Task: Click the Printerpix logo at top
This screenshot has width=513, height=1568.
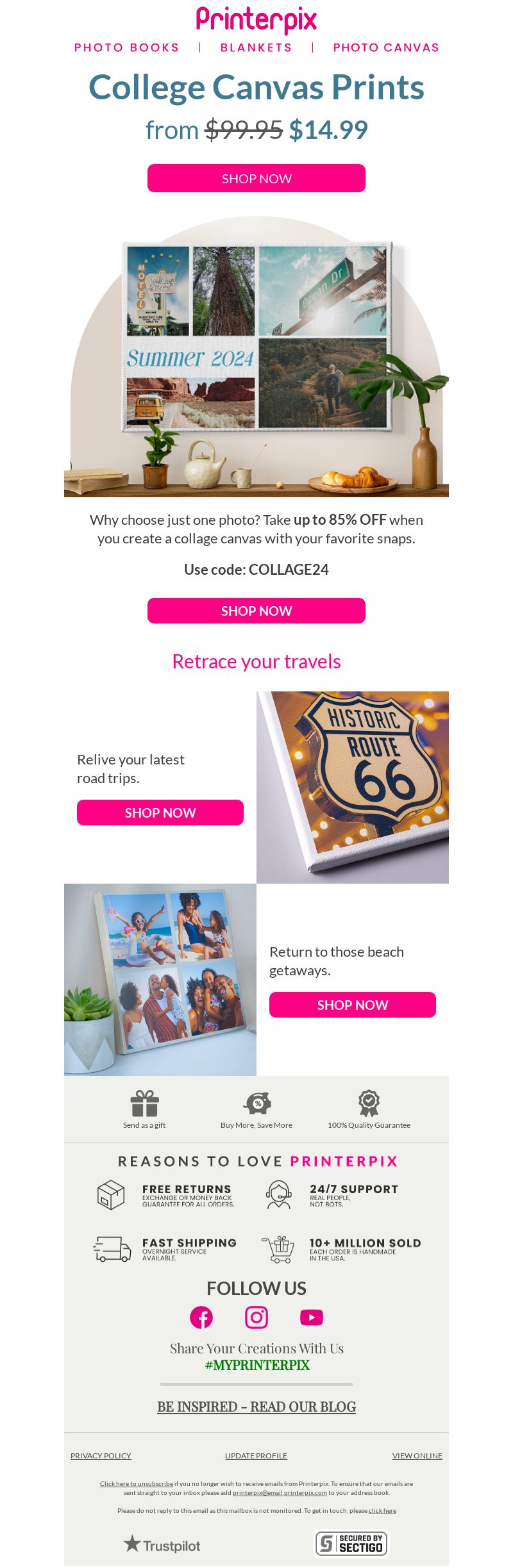Action: coord(256,20)
